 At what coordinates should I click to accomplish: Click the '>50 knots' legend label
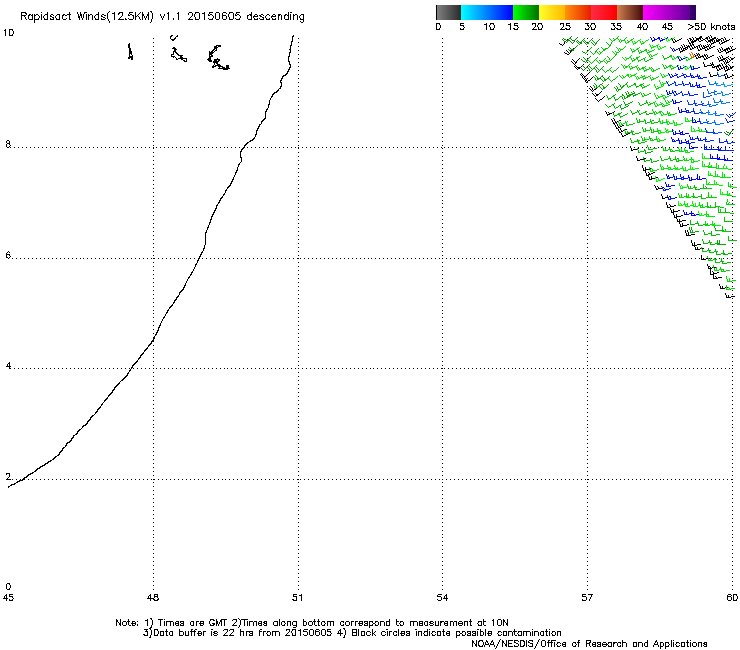pyautogui.click(x=711, y=27)
